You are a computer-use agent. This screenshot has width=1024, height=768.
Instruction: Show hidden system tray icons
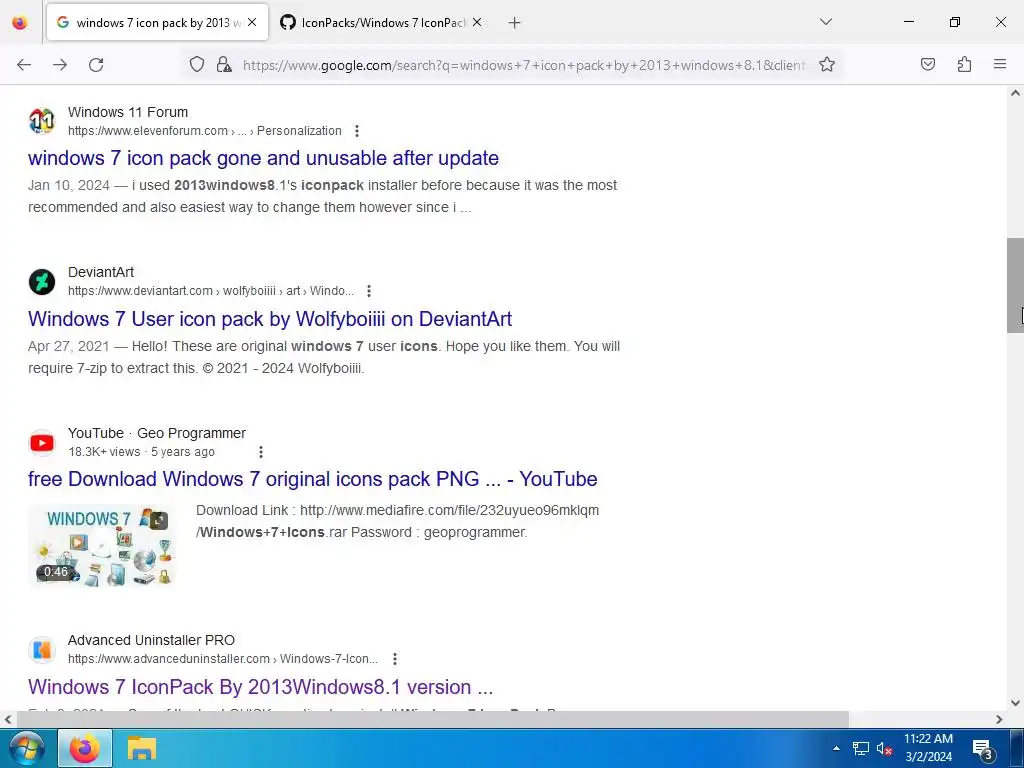[x=836, y=748]
